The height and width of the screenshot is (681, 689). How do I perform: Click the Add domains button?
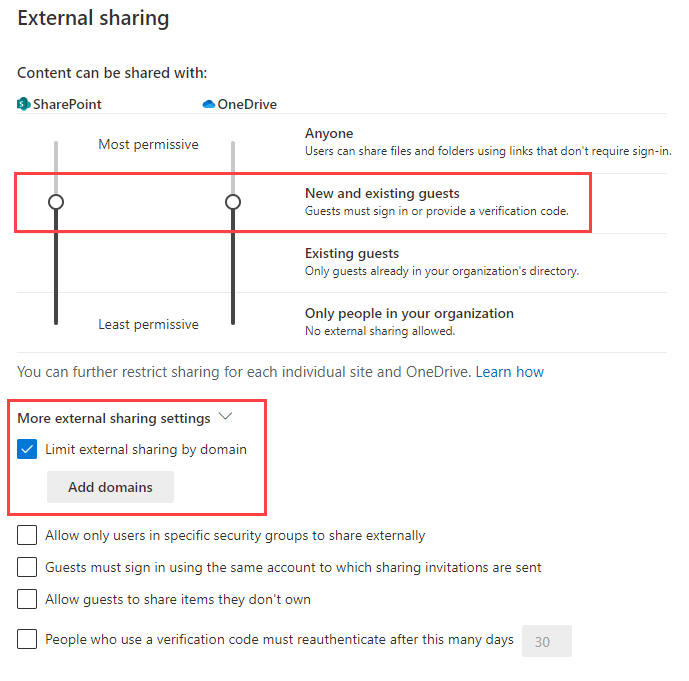[110, 487]
